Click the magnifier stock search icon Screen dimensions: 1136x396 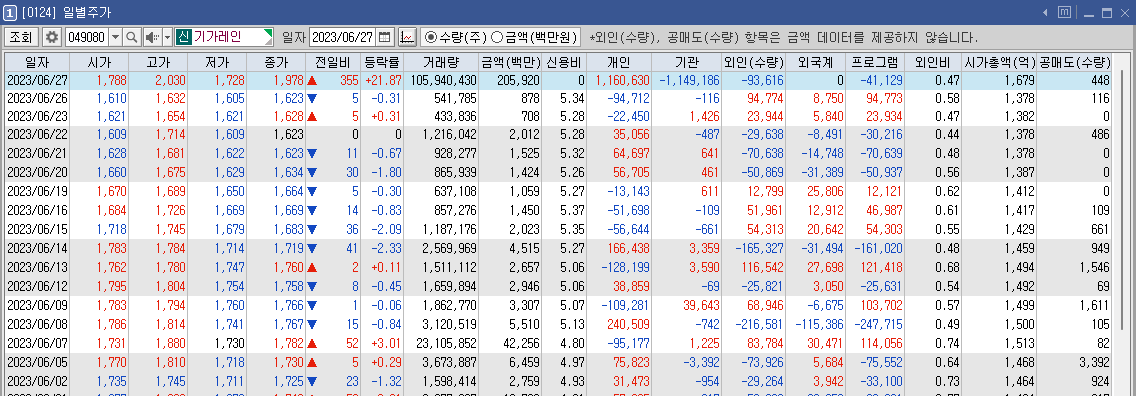tap(132, 37)
